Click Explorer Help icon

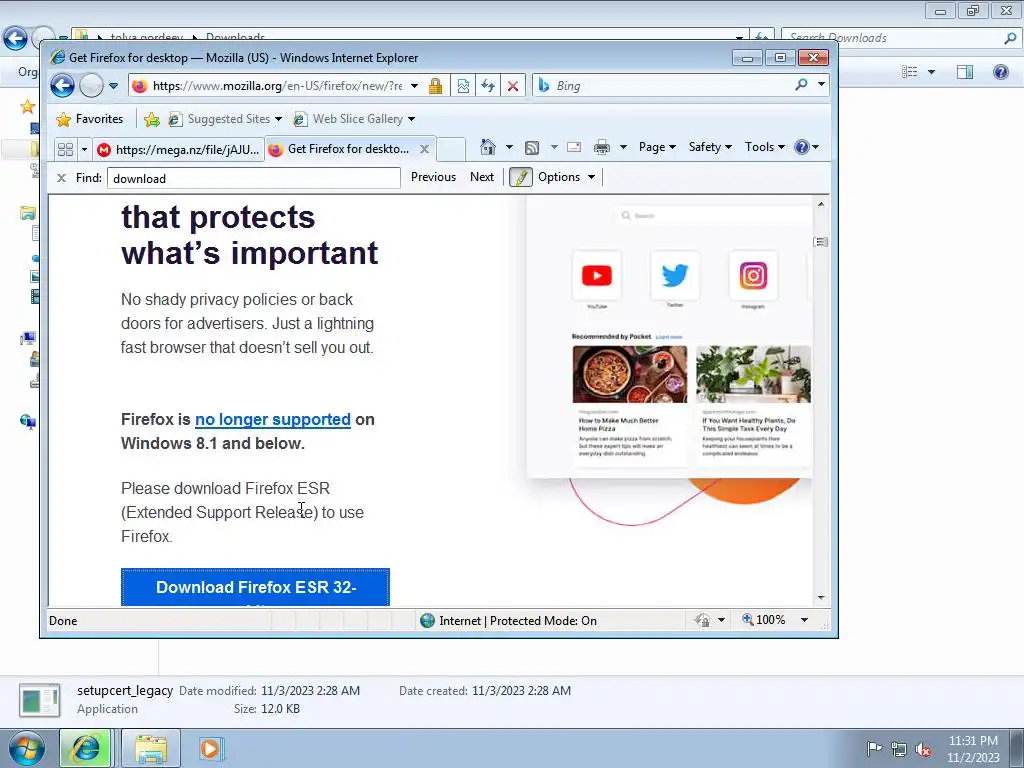click(1000, 72)
